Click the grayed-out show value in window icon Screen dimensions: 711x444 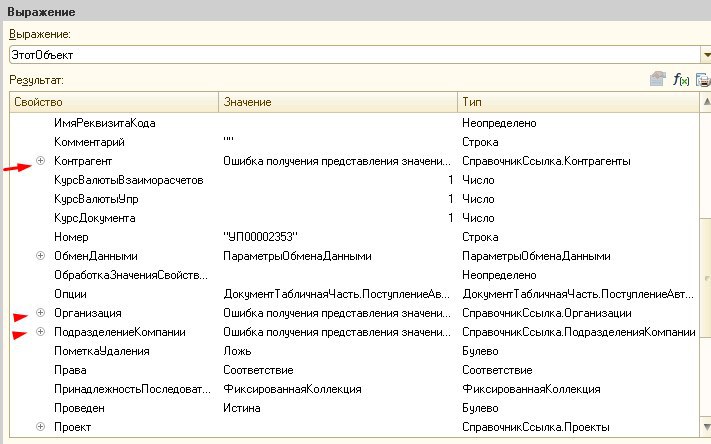[x=657, y=79]
